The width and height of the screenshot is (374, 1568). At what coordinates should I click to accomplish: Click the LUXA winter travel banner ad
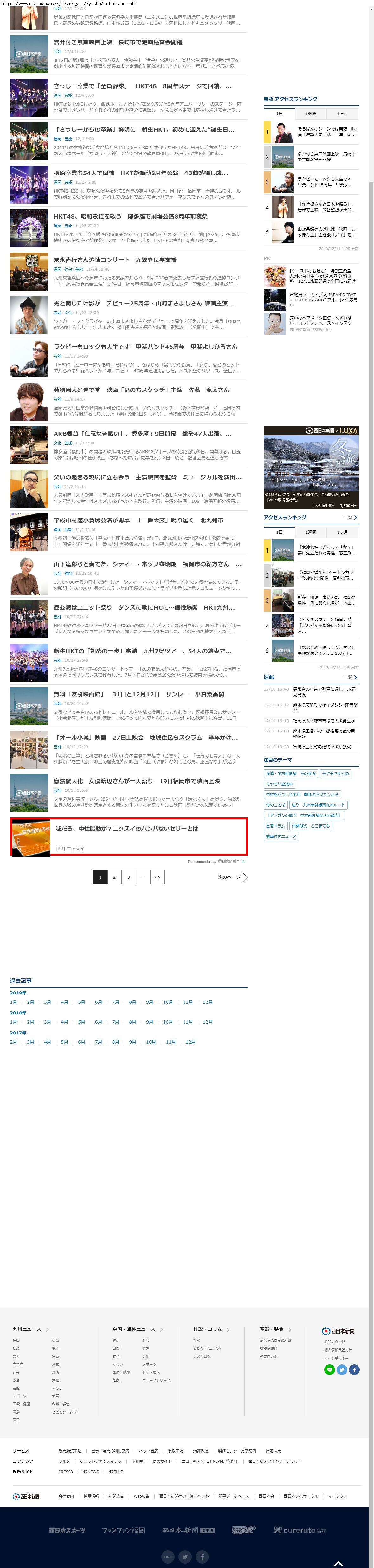click(x=311, y=468)
